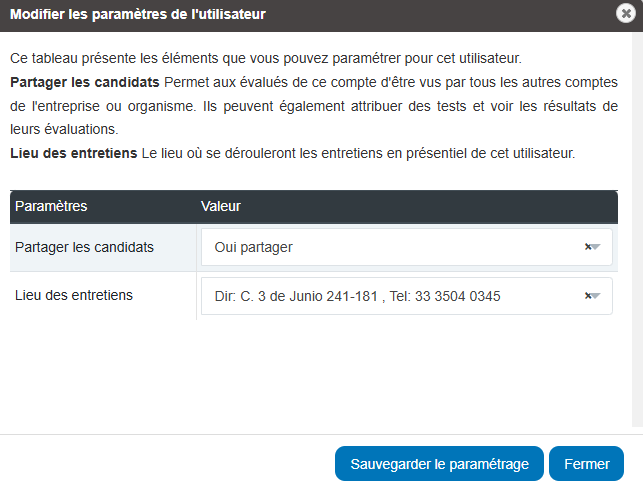The height and width of the screenshot is (484, 643).
Task: Click the Partager les candidats row label
Action: (84, 247)
